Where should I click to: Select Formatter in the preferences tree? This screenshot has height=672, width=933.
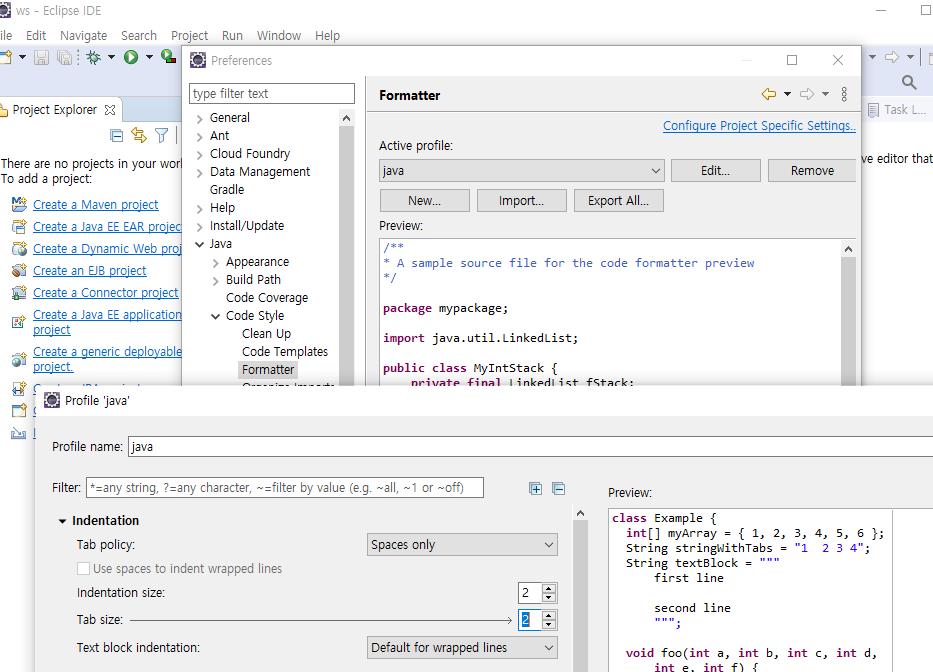[x=268, y=370]
